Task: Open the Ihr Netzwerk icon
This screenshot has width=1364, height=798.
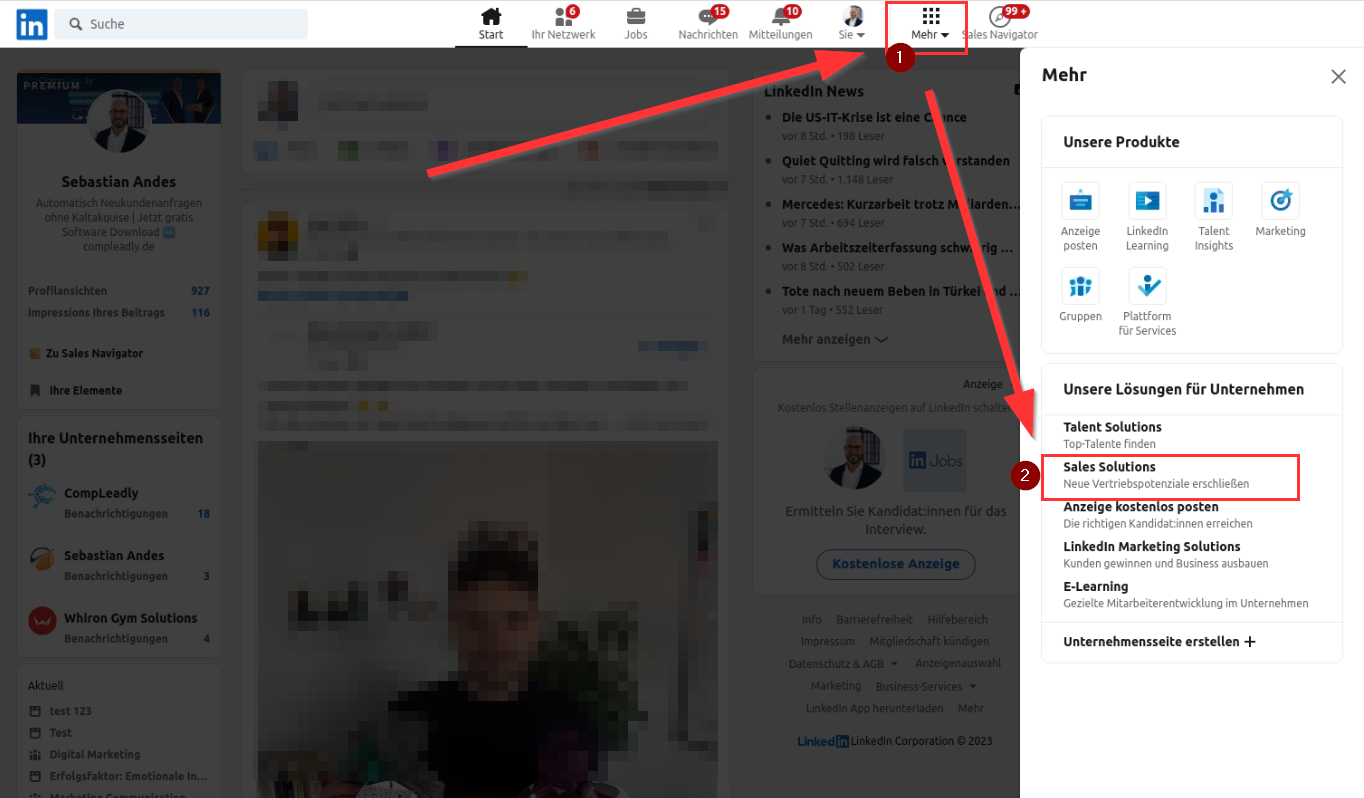Action: [x=562, y=17]
